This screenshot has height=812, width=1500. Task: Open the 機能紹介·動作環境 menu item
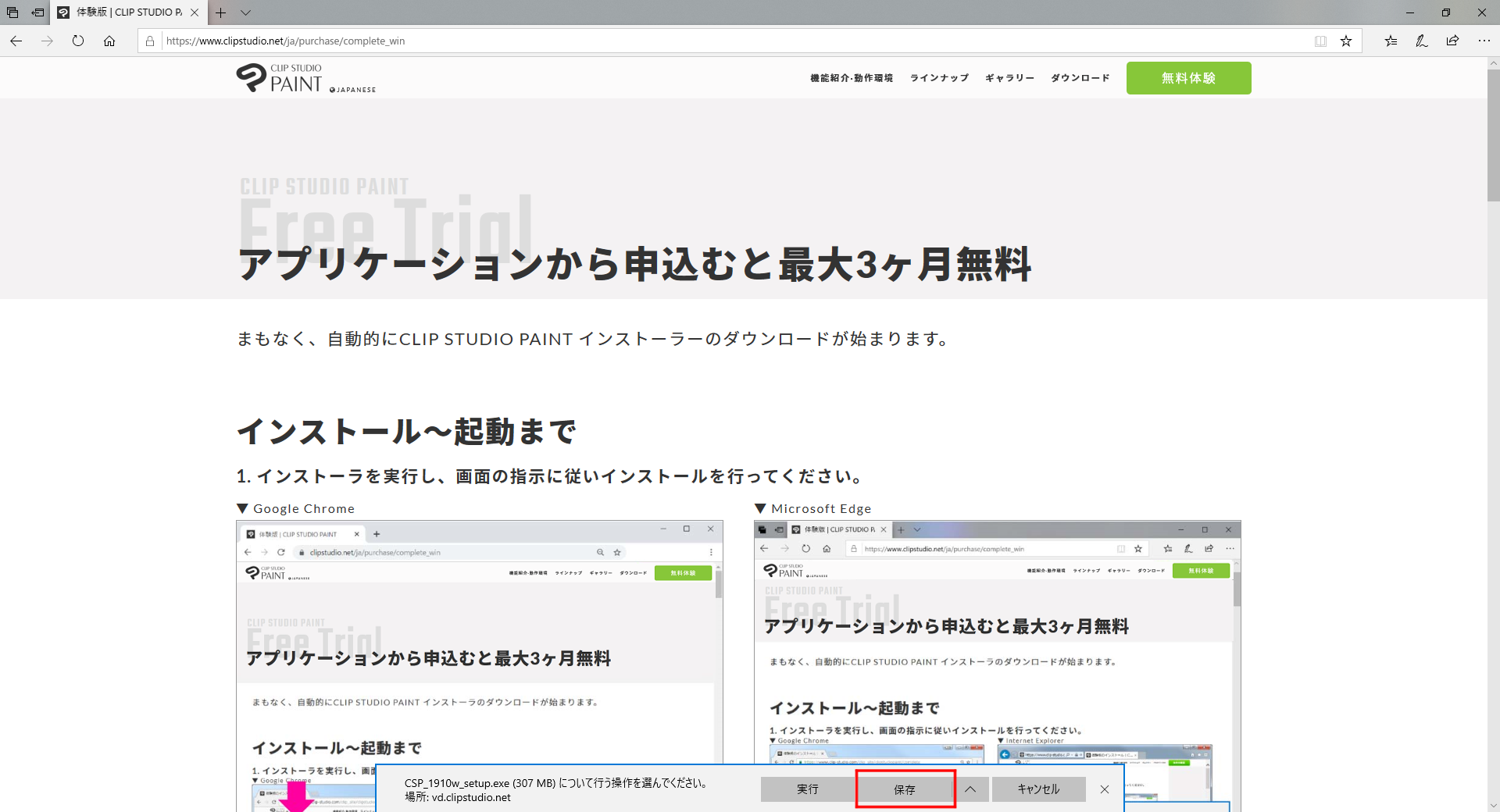click(851, 78)
